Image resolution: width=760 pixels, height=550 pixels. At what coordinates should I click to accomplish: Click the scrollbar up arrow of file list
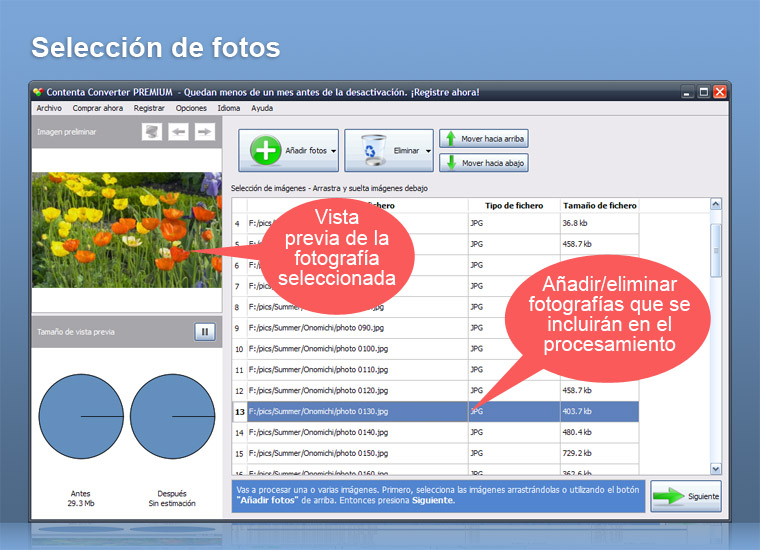point(715,204)
